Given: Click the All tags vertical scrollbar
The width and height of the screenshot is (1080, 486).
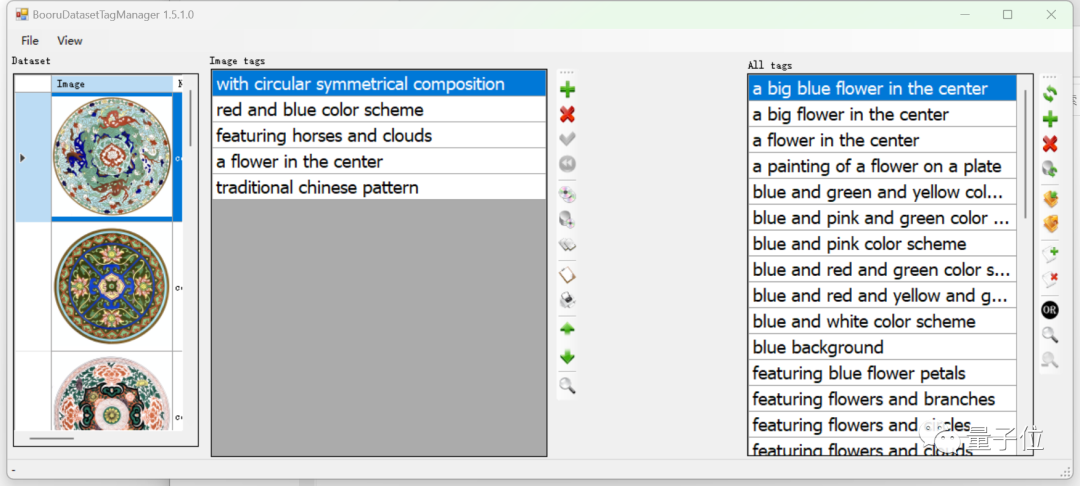Looking at the screenshot, I should [x=1025, y=160].
